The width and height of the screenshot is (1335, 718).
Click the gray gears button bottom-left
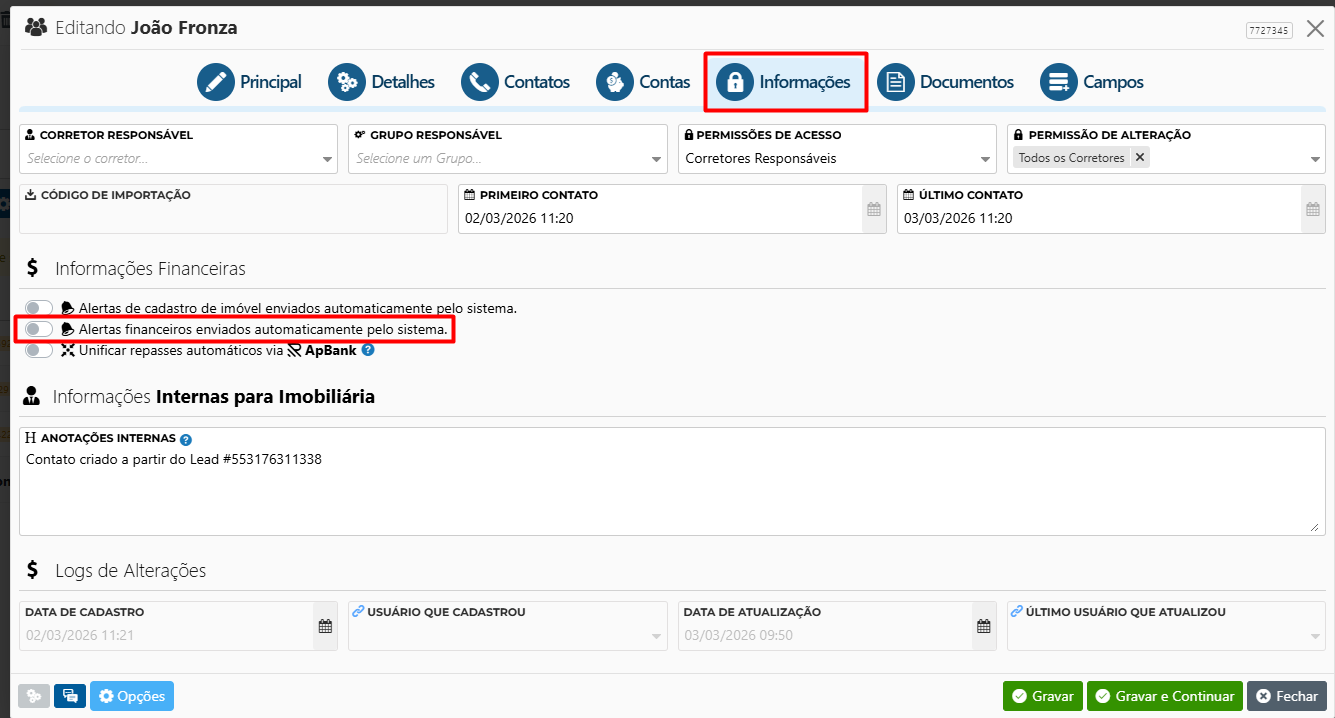click(34, 696)
